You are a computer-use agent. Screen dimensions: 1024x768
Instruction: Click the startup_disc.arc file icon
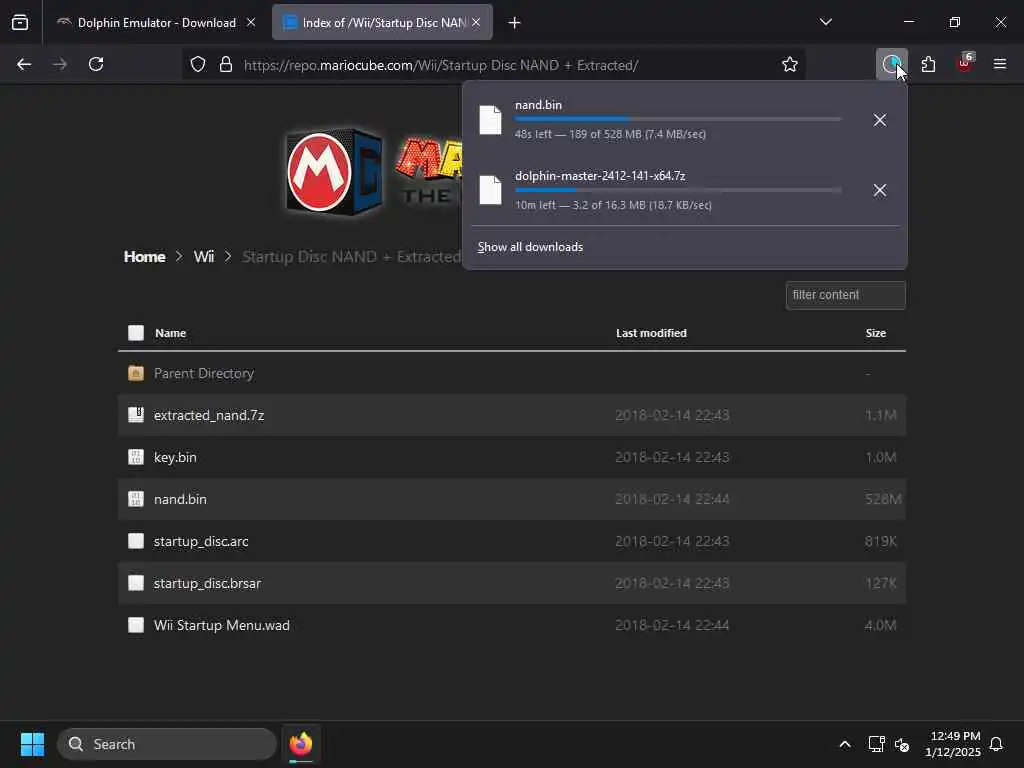point(136,541)
